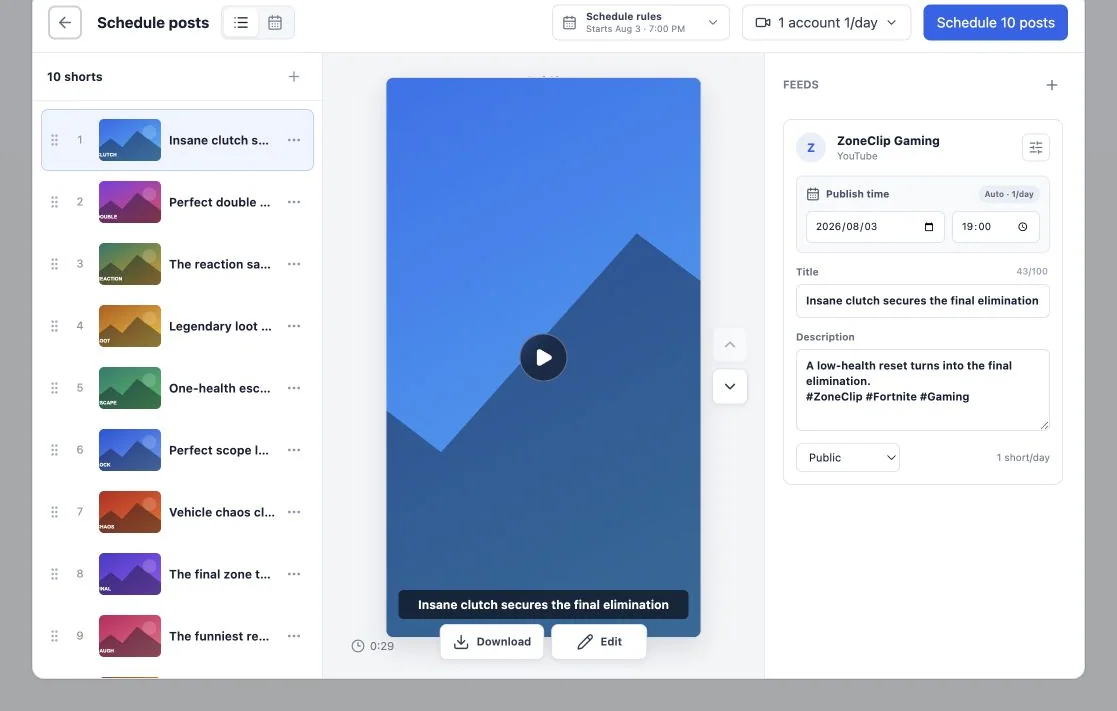Viewport: 1117px width, 711px height.
Task: Open the Perfect scope short
Action: coord(177,450)
